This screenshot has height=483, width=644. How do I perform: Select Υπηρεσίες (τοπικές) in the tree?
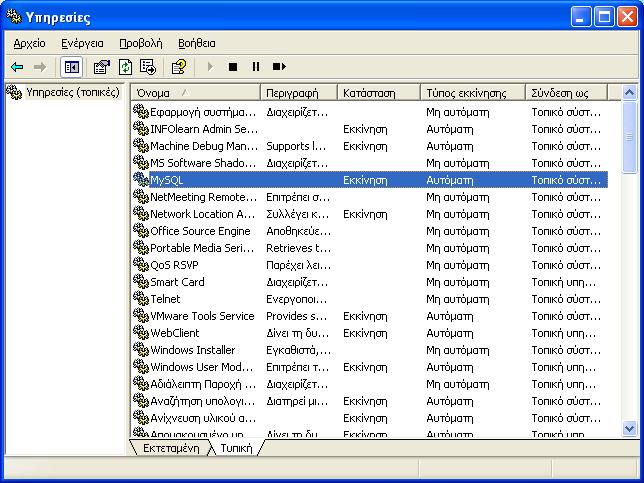point(72,92)
